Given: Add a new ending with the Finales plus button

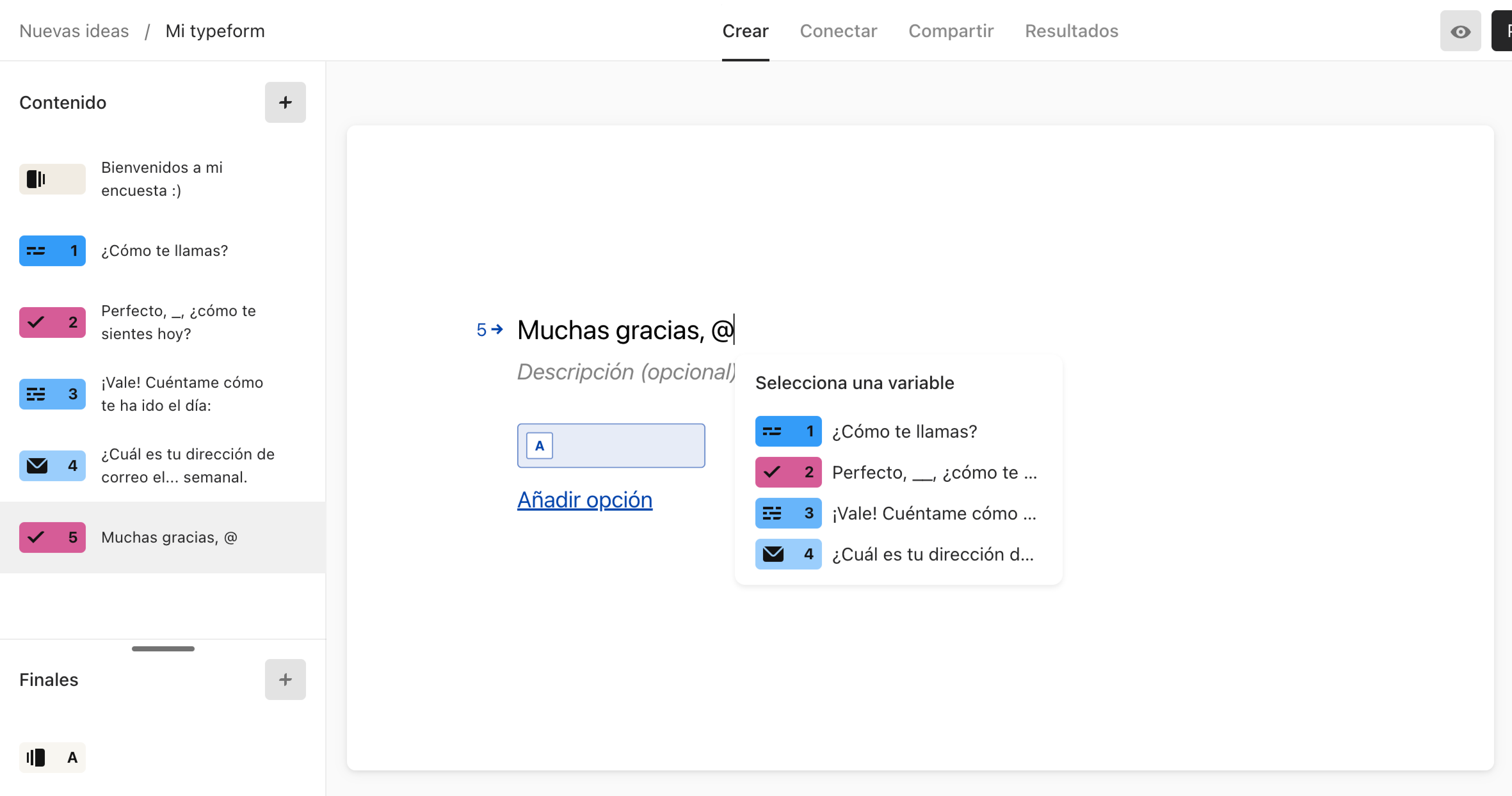Looking at the screenshot, I should (285, 679).
